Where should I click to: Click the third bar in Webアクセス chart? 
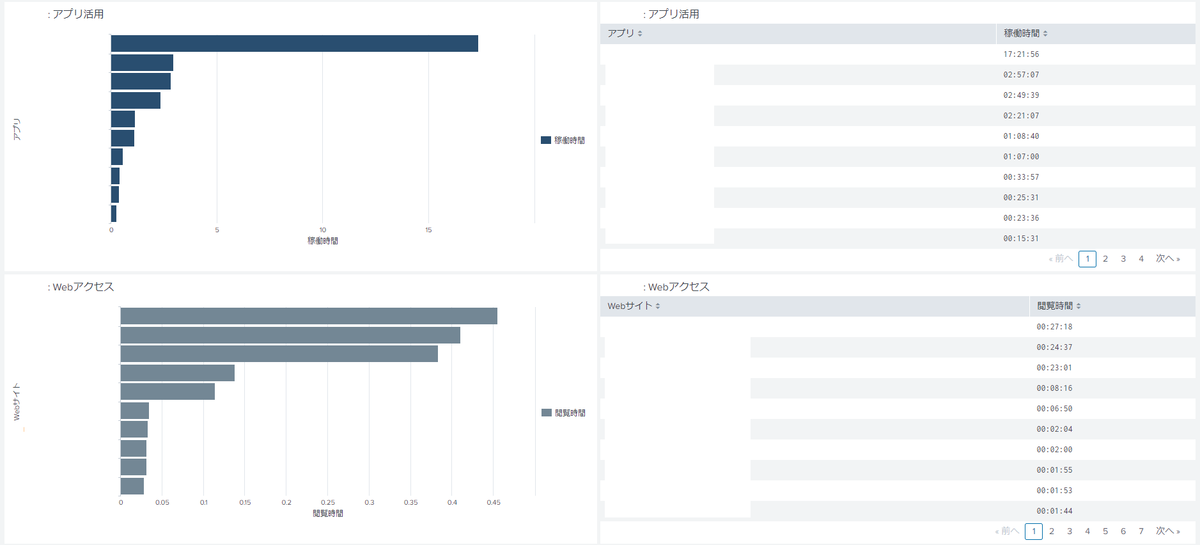pyautogui.click(x=279, y=354)
